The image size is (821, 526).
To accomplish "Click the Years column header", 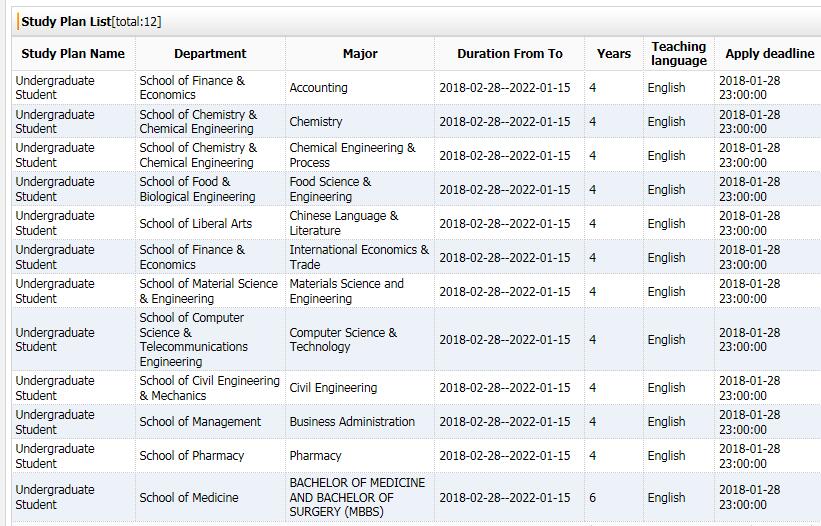I will tap(614, 54).
